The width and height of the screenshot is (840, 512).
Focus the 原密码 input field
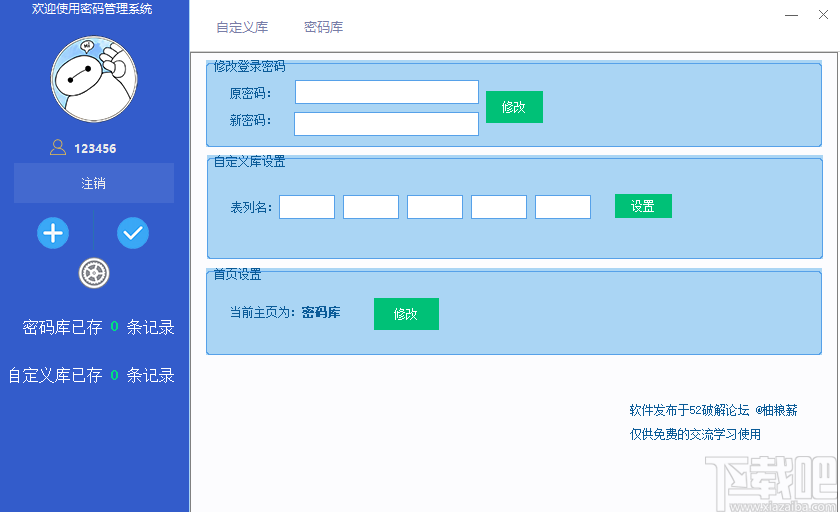[x=387, y=92]
